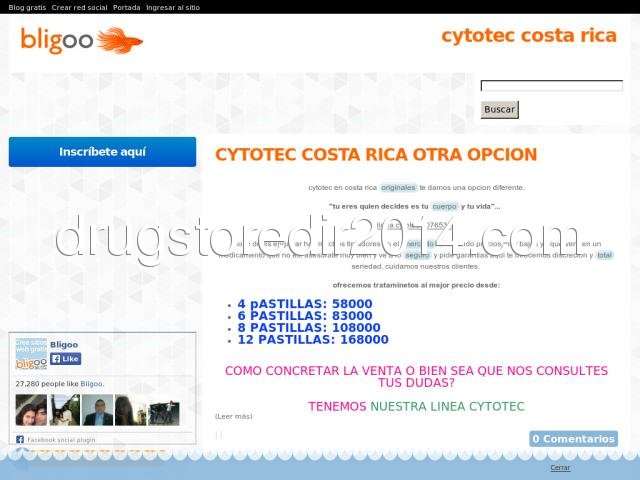Click the ofrecemos tratamientos al mejor precio text
The image size is (640, 480).
416,285
